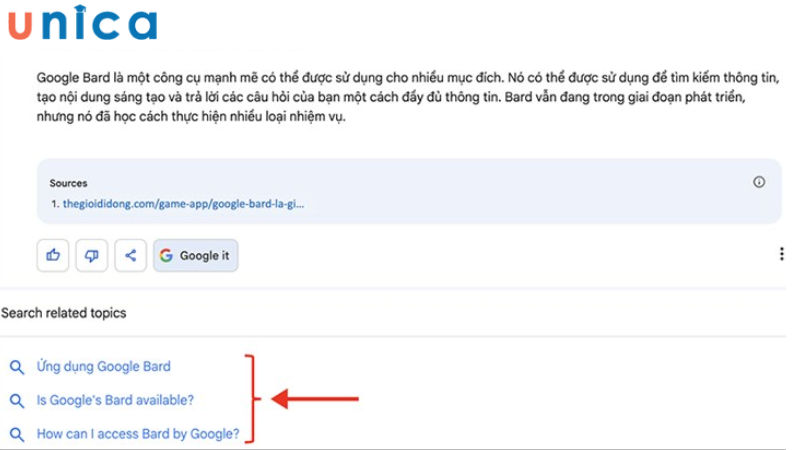Click magnifier icon beside Ứng dụng Google Bard

(17, 367)
